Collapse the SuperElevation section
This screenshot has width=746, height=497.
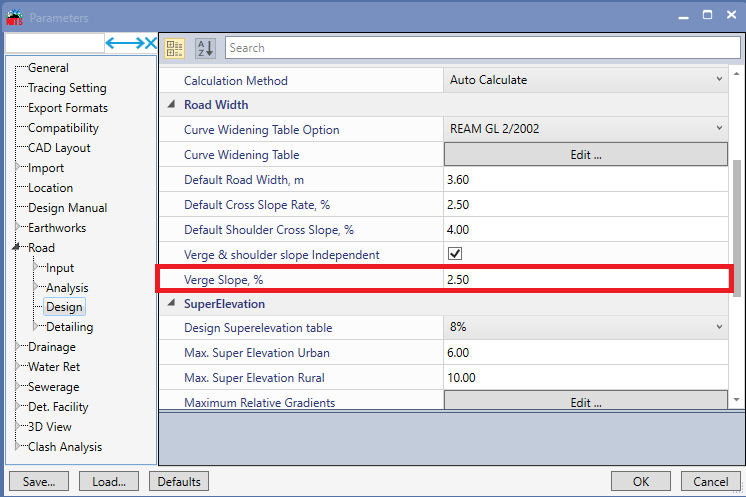click(x=171, y=303)
